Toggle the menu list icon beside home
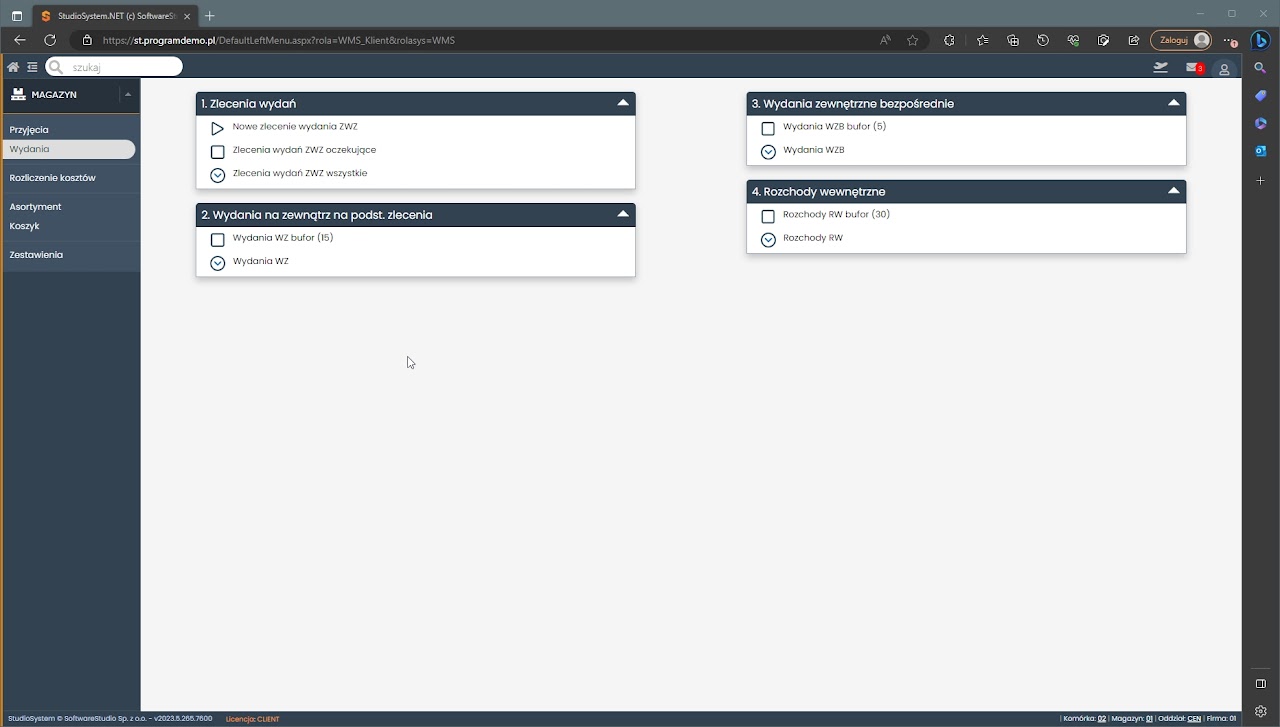1280x727 pixels. coord(32,67)
